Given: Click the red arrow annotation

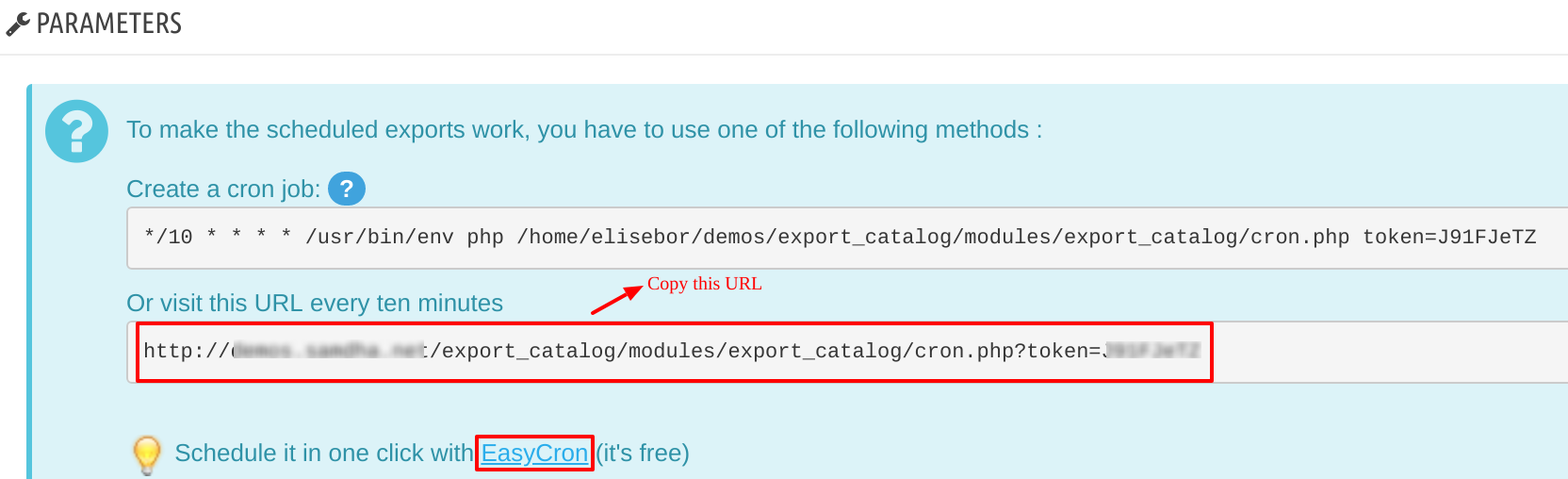Looking at the screenshot, I should (x=616, y=300).
